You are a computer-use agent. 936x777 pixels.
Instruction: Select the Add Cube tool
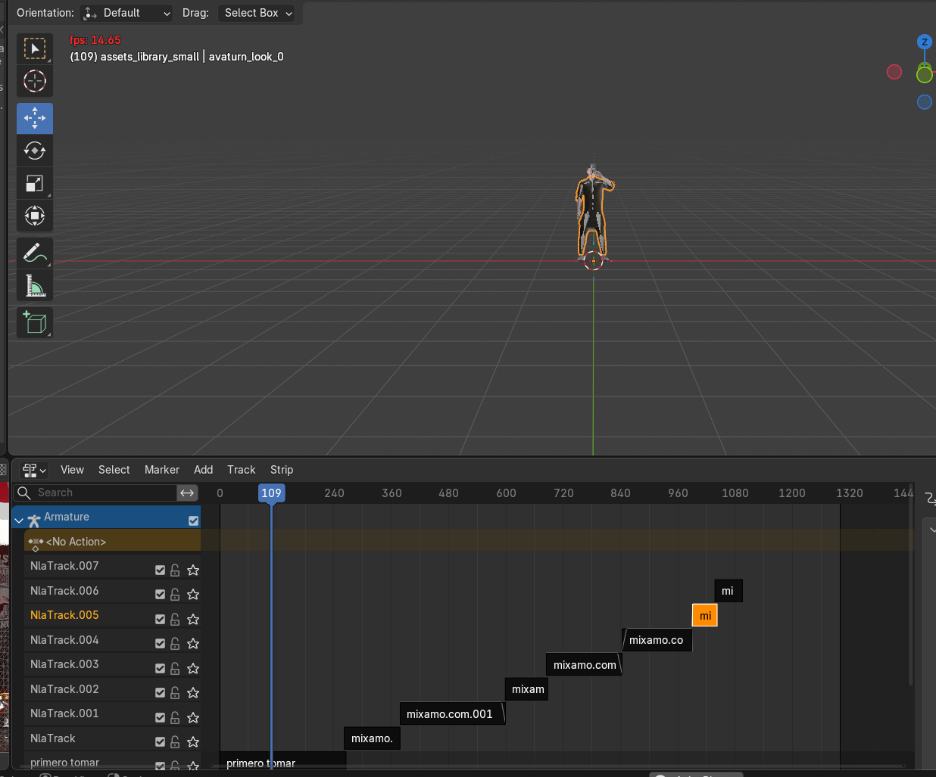(35, 323)
